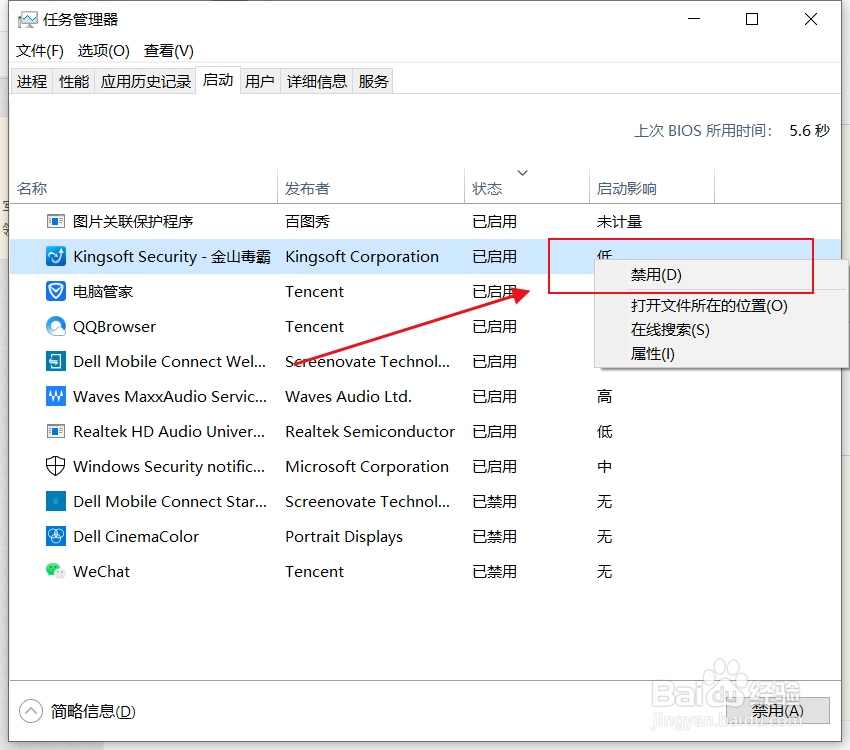The height and width of the screenshot is (750, 850).
Task: Click the 电脑管家 shield icon
Action: click(x=55, y=292)
